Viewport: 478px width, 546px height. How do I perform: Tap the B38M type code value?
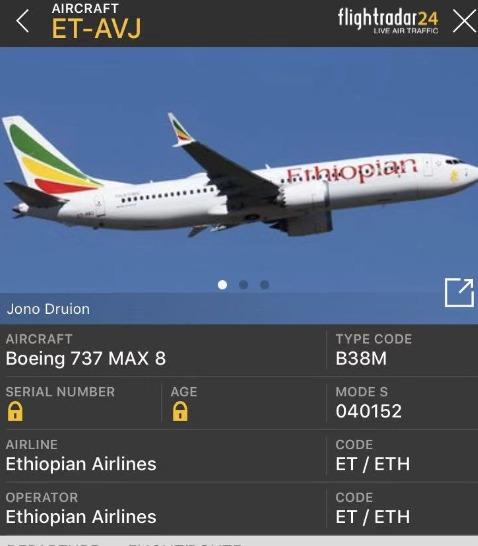point(361,359)
